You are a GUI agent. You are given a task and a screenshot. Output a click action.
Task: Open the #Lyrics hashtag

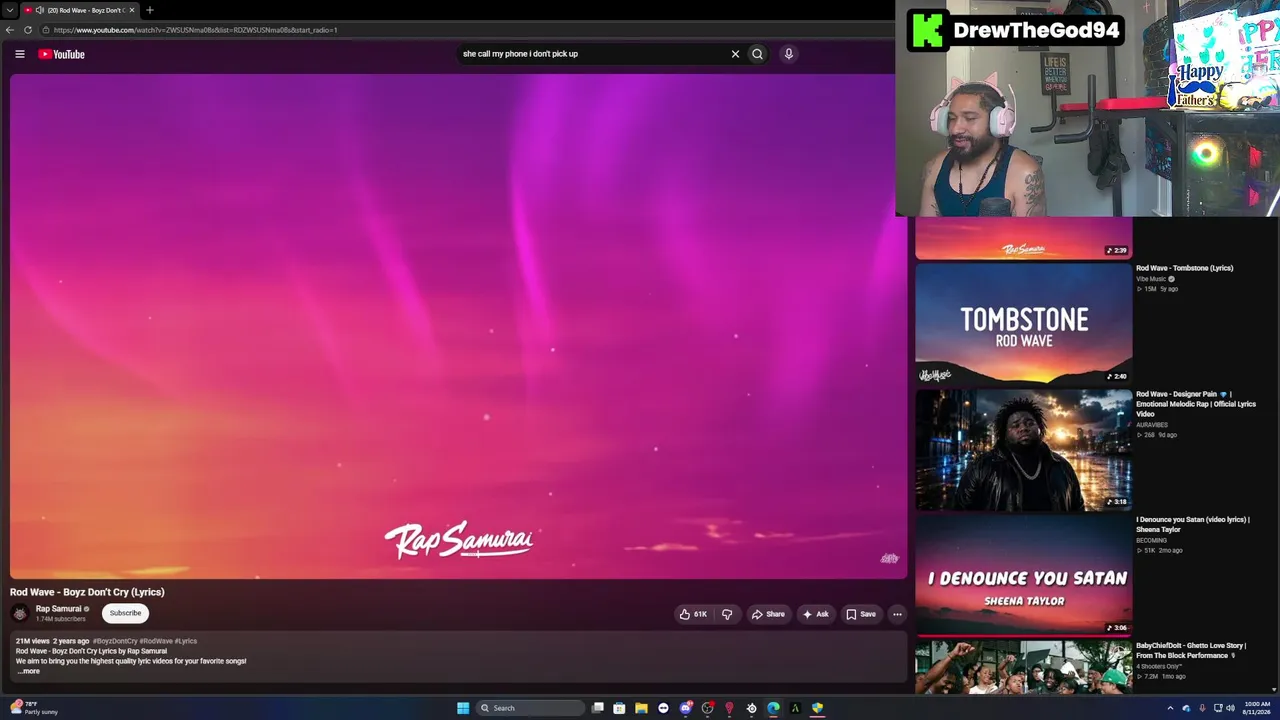186,641
